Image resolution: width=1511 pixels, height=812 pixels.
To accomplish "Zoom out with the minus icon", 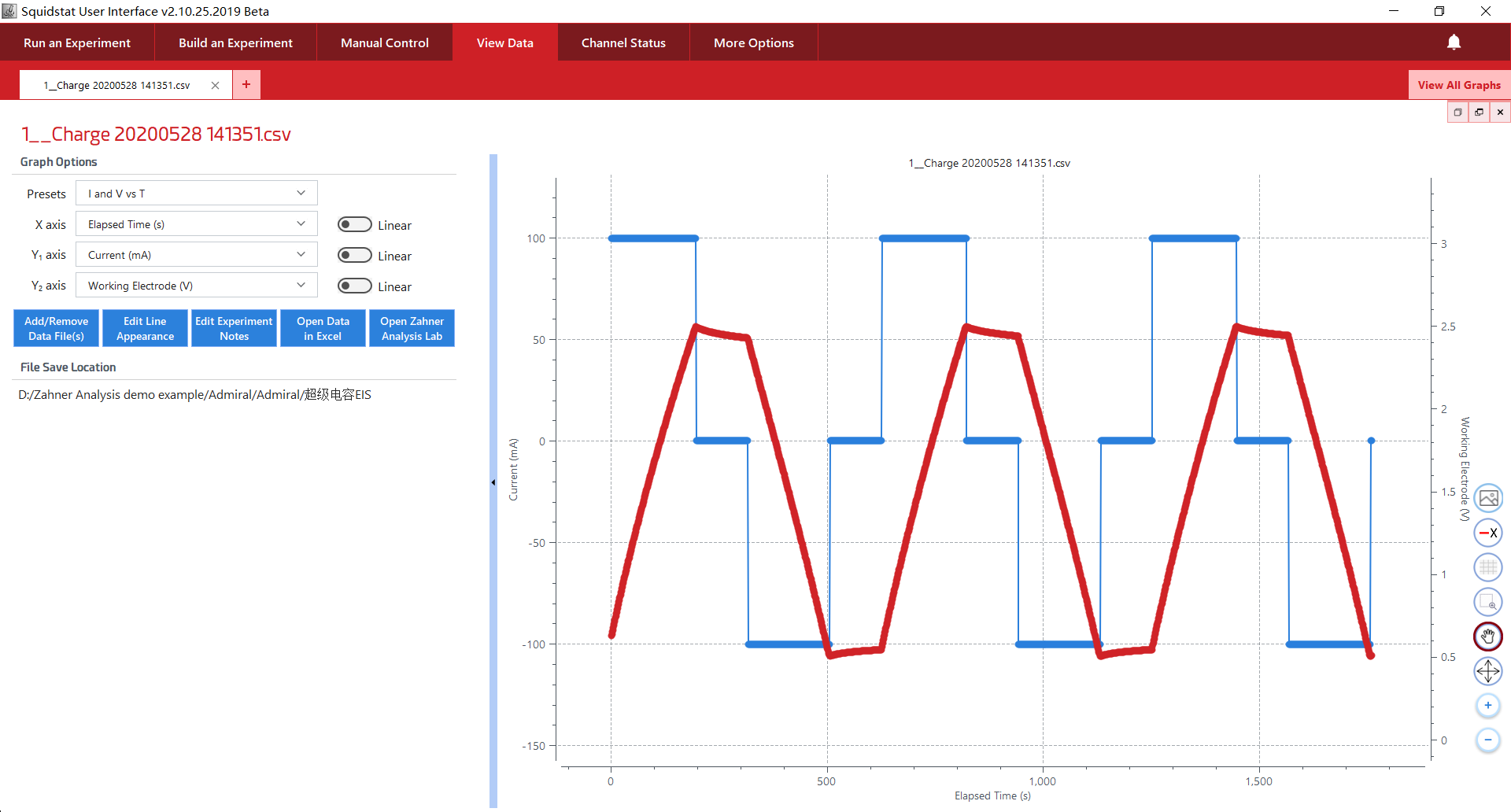I will tap(1487, 740).
